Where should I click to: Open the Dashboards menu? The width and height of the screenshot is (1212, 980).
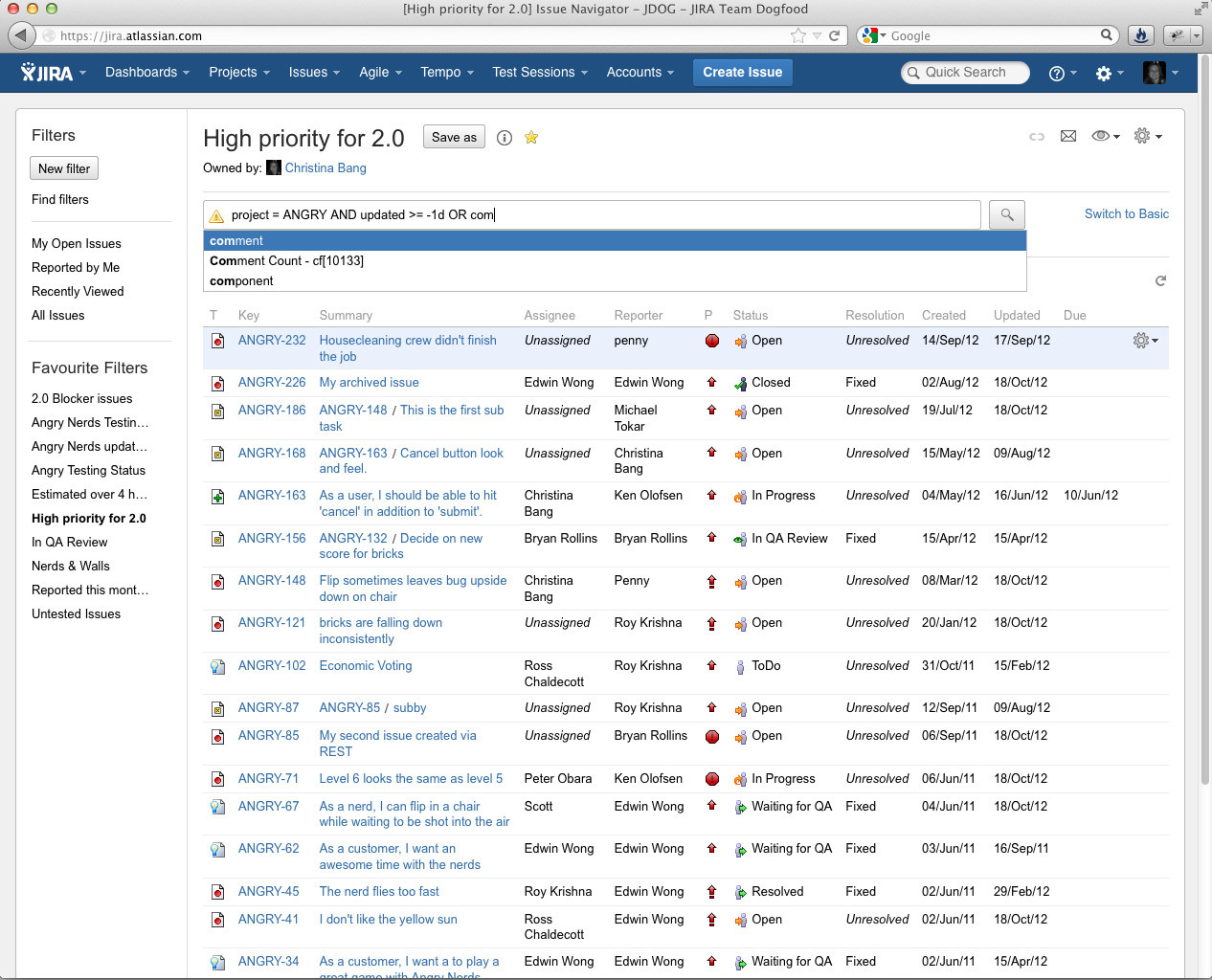tap(147, 73)
